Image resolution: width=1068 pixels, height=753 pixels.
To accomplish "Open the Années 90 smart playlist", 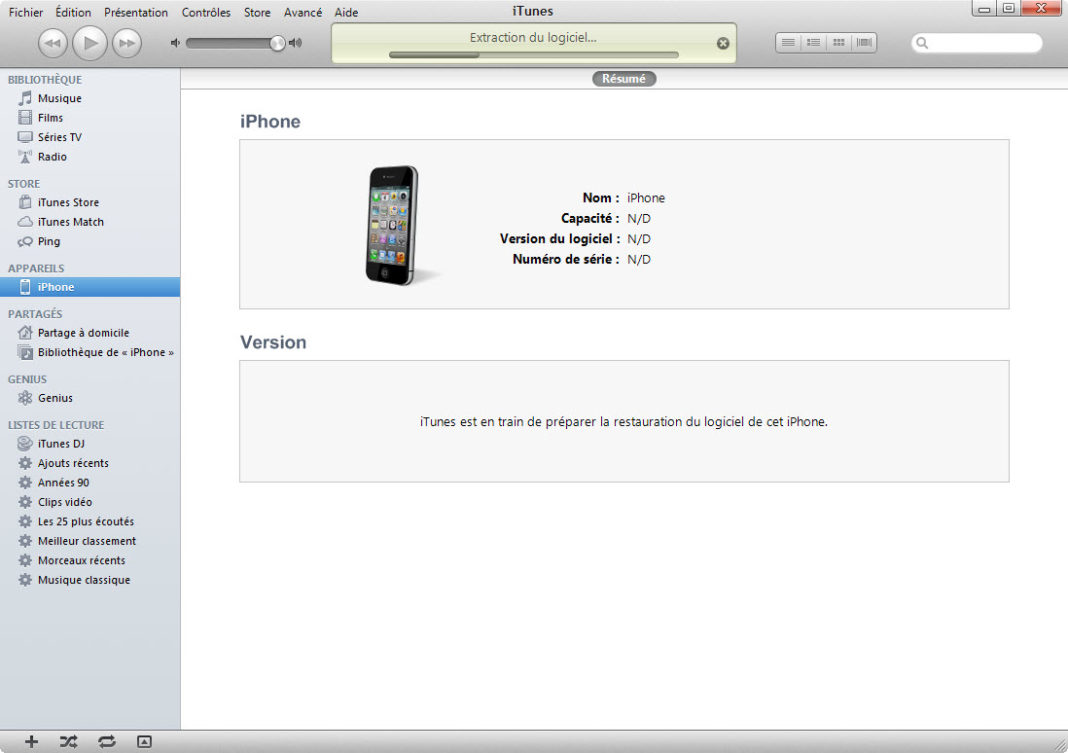I will [90, 482].
